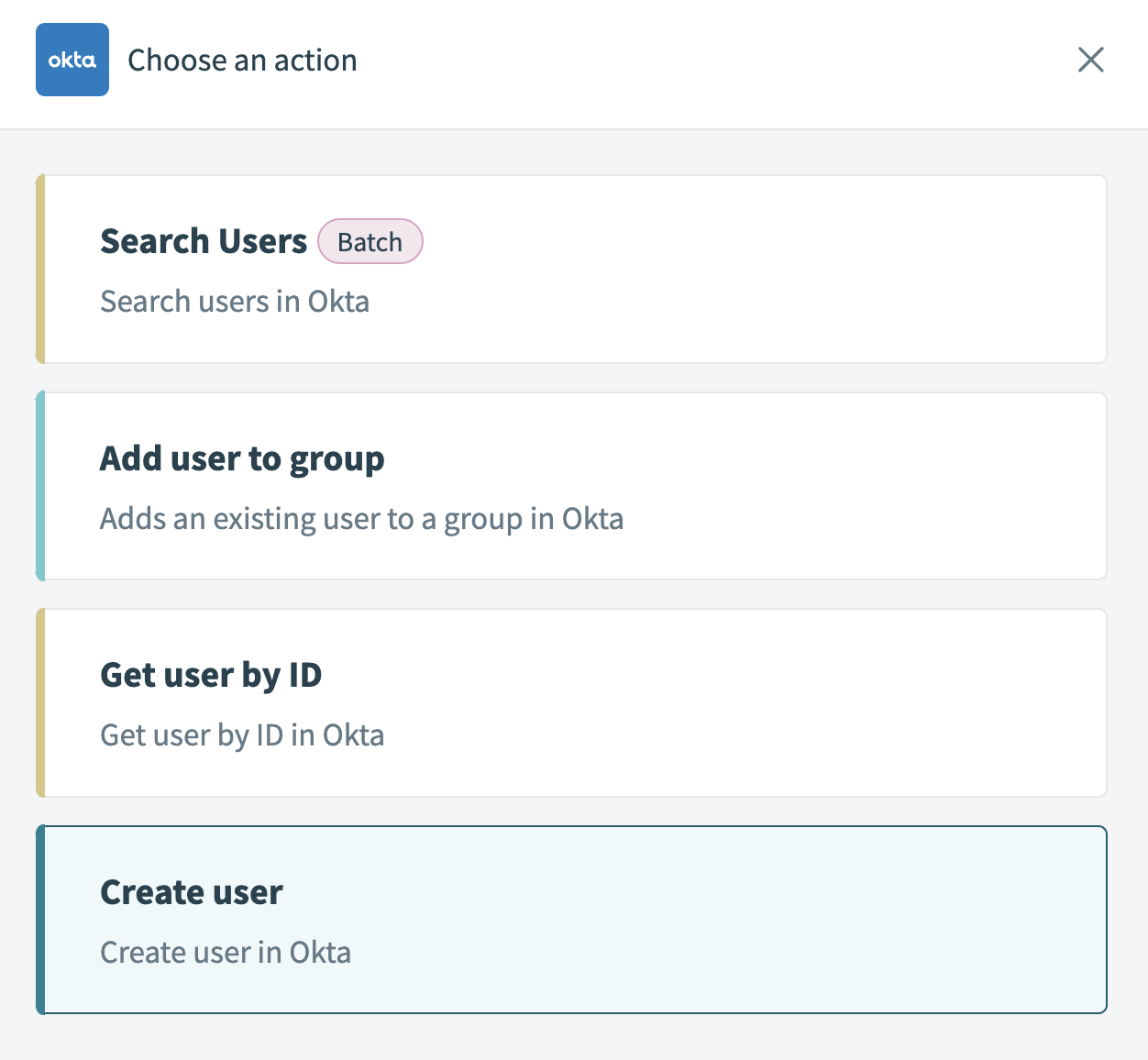Click the Okta app logo icon
The height and width of the screenshot is (1060, 1148).
(x=72, y=59)
